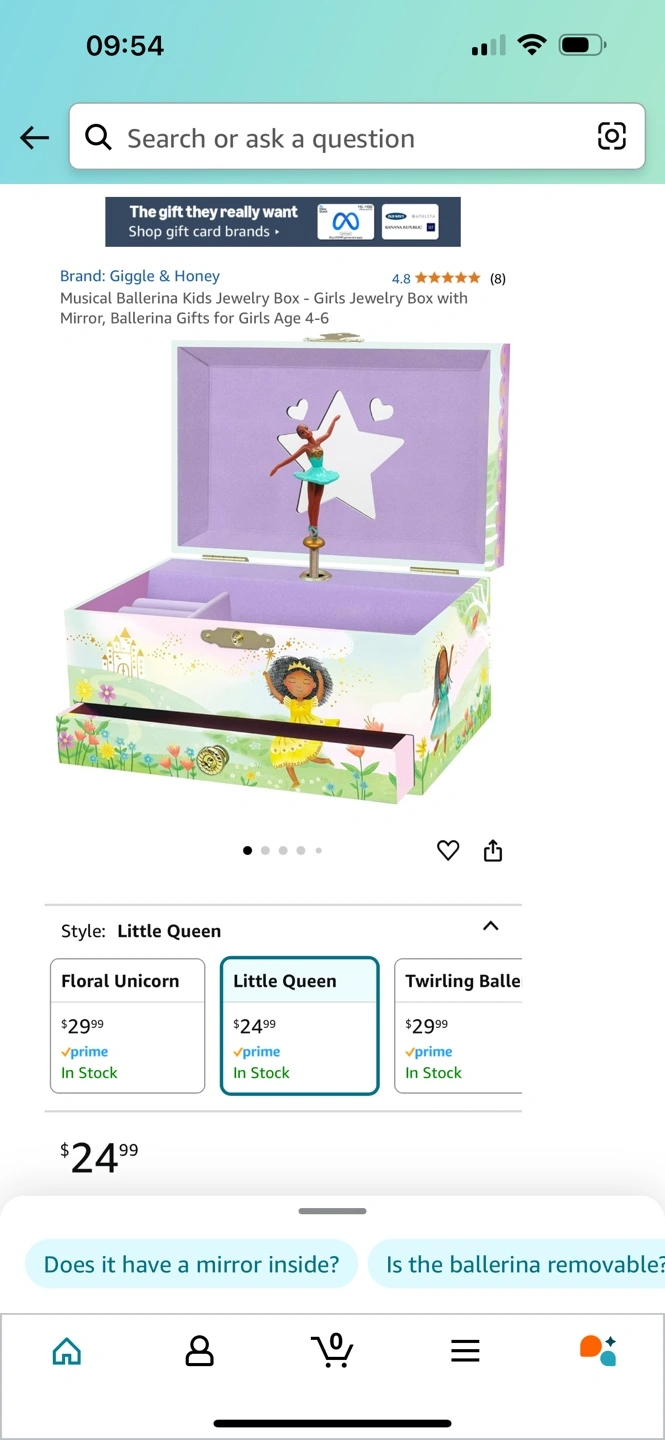View the 4.8 star rating reviews

tap(449, 278)
